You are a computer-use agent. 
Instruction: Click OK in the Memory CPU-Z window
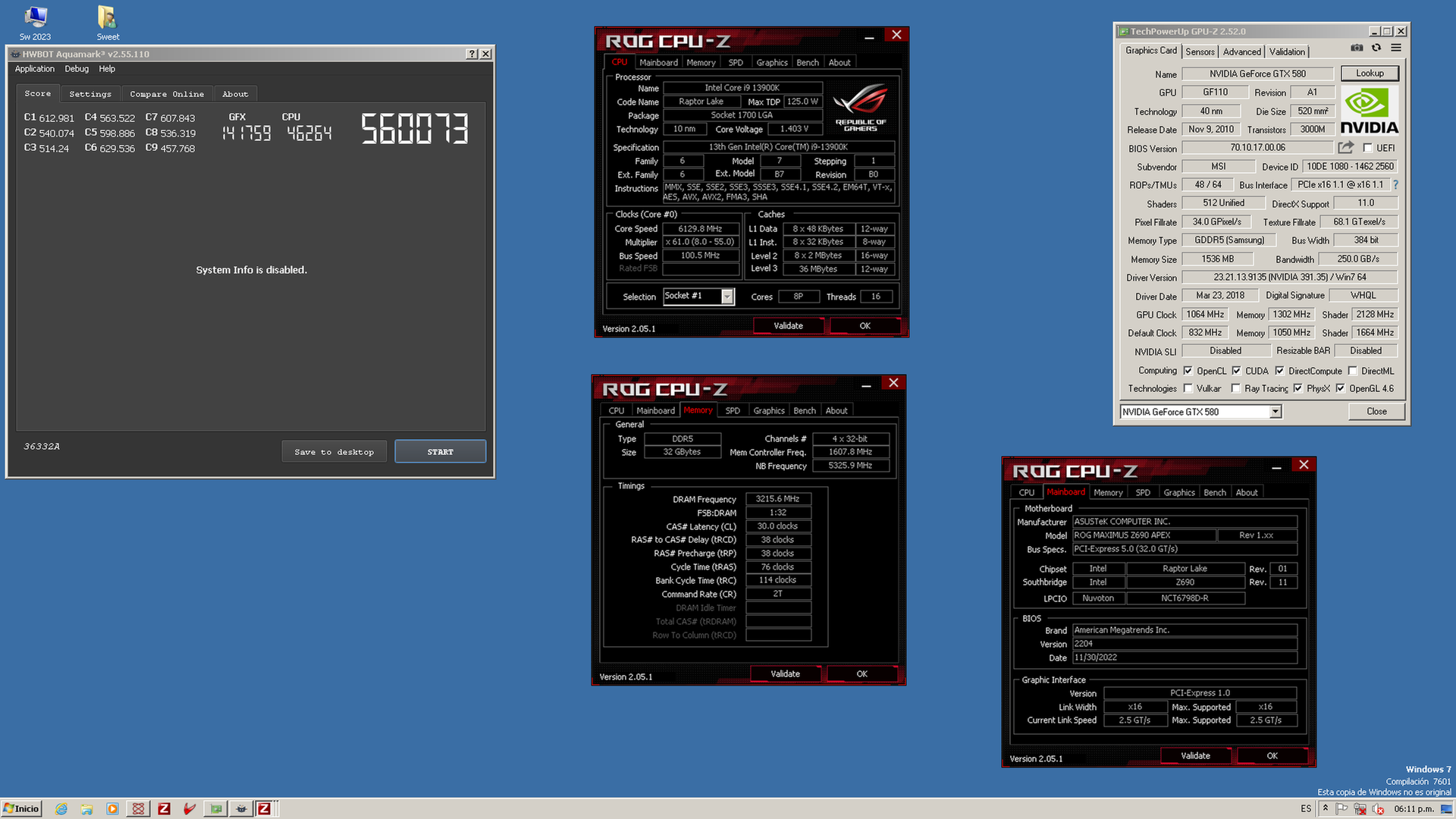point(862,674)
